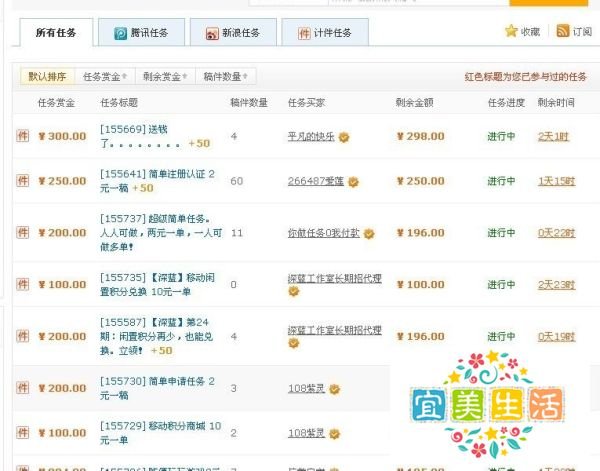Screen dimensions: 600x471
Task: Open task [155735] 移动闲置积分兑换 title
Action: (x=157, y=284)
